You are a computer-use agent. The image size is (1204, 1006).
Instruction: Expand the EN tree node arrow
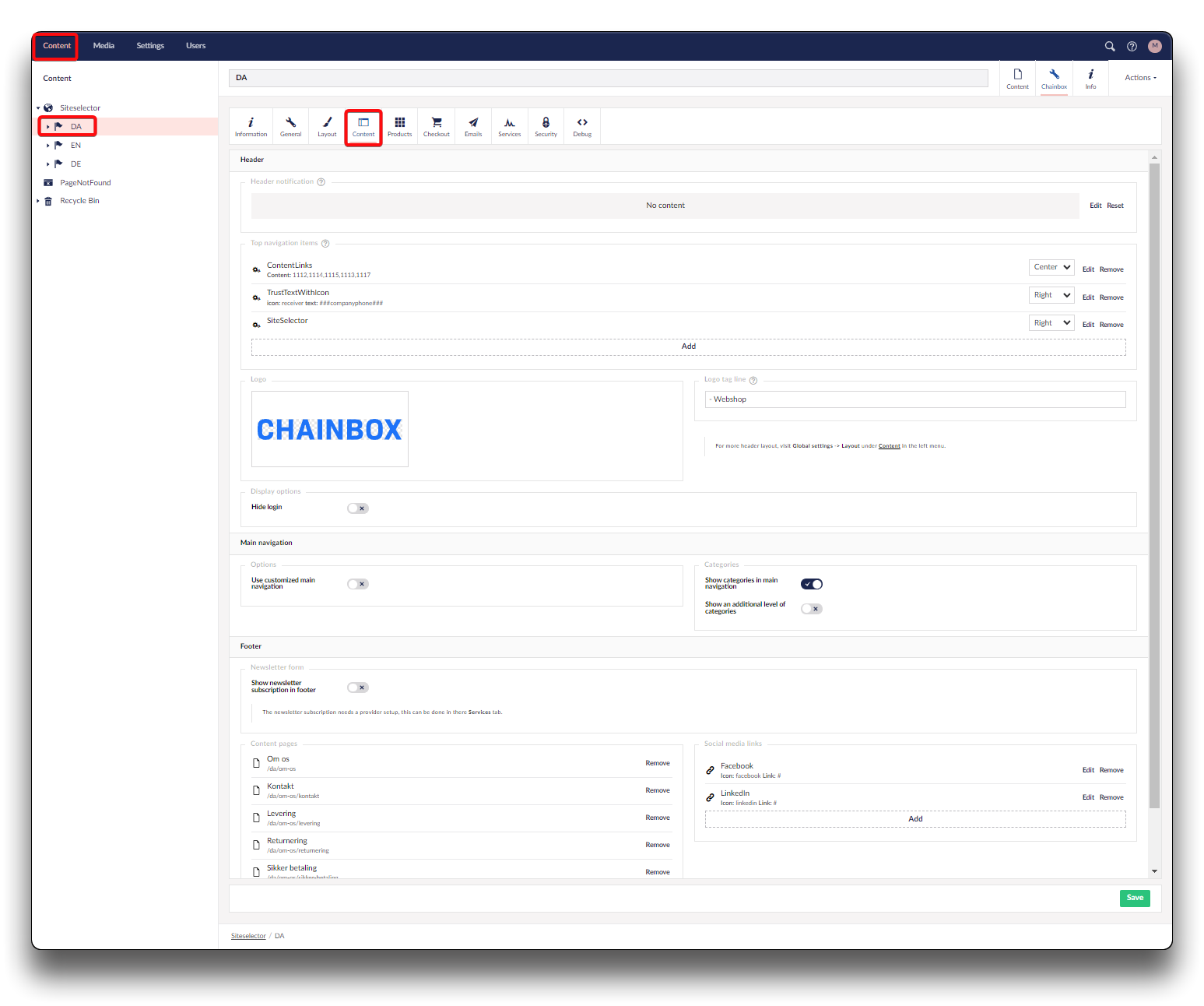[47, 146]
